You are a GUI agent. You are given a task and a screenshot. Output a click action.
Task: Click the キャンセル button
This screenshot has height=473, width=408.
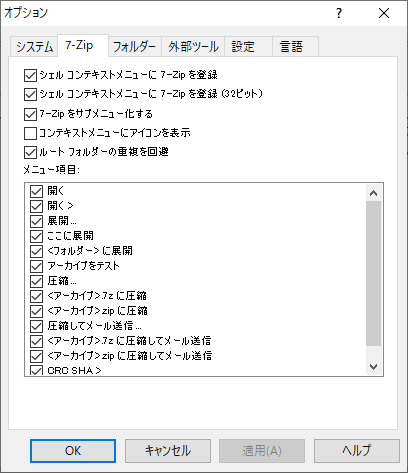[x=168, y=451]
